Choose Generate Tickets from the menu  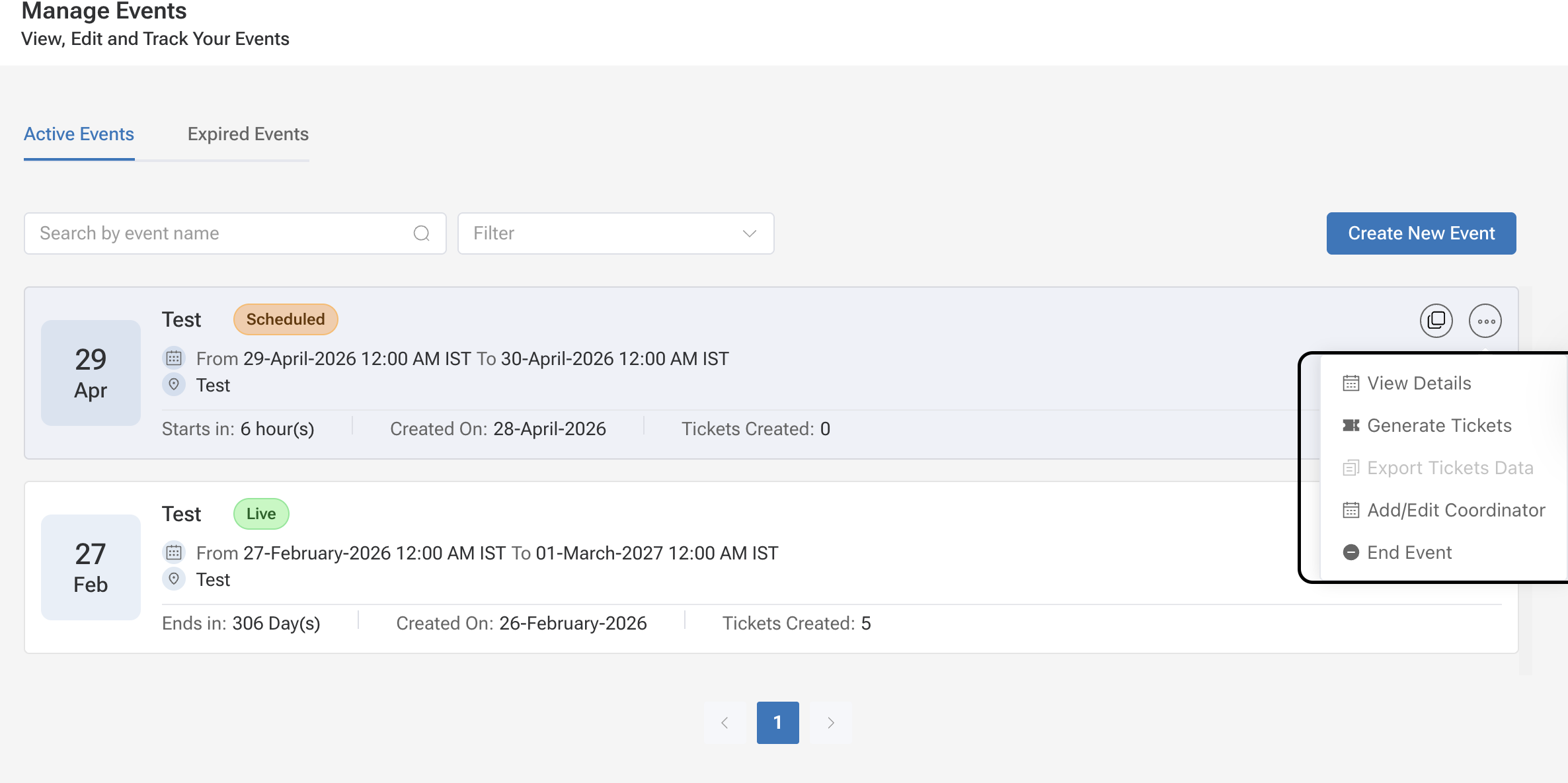click(1444, 426)
